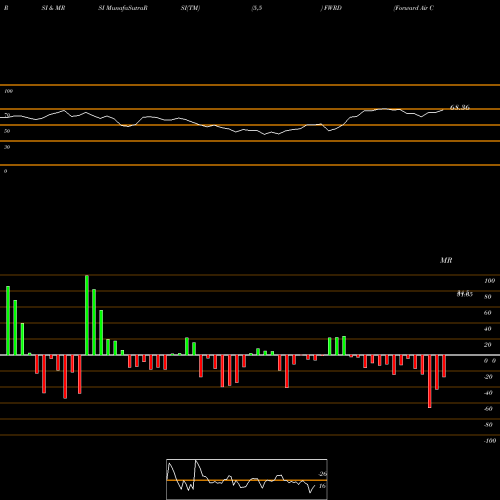Click the -100 label on MR axis
This screenshot has width=500, height=500.
click(x=490, y=441)
